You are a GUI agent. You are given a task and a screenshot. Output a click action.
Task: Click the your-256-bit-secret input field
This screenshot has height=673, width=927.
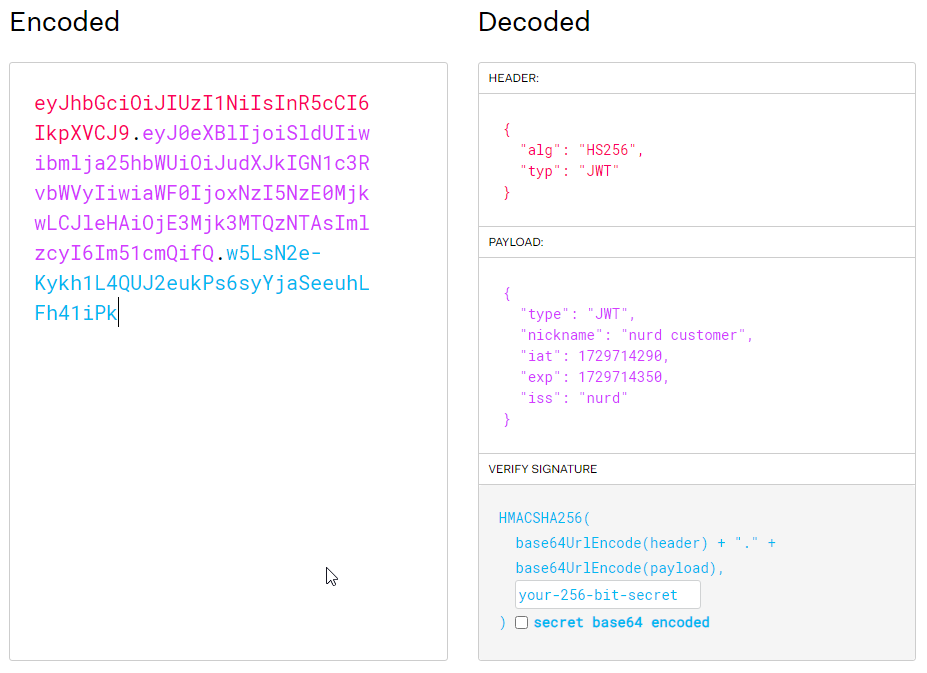click(x=608, y=595)
